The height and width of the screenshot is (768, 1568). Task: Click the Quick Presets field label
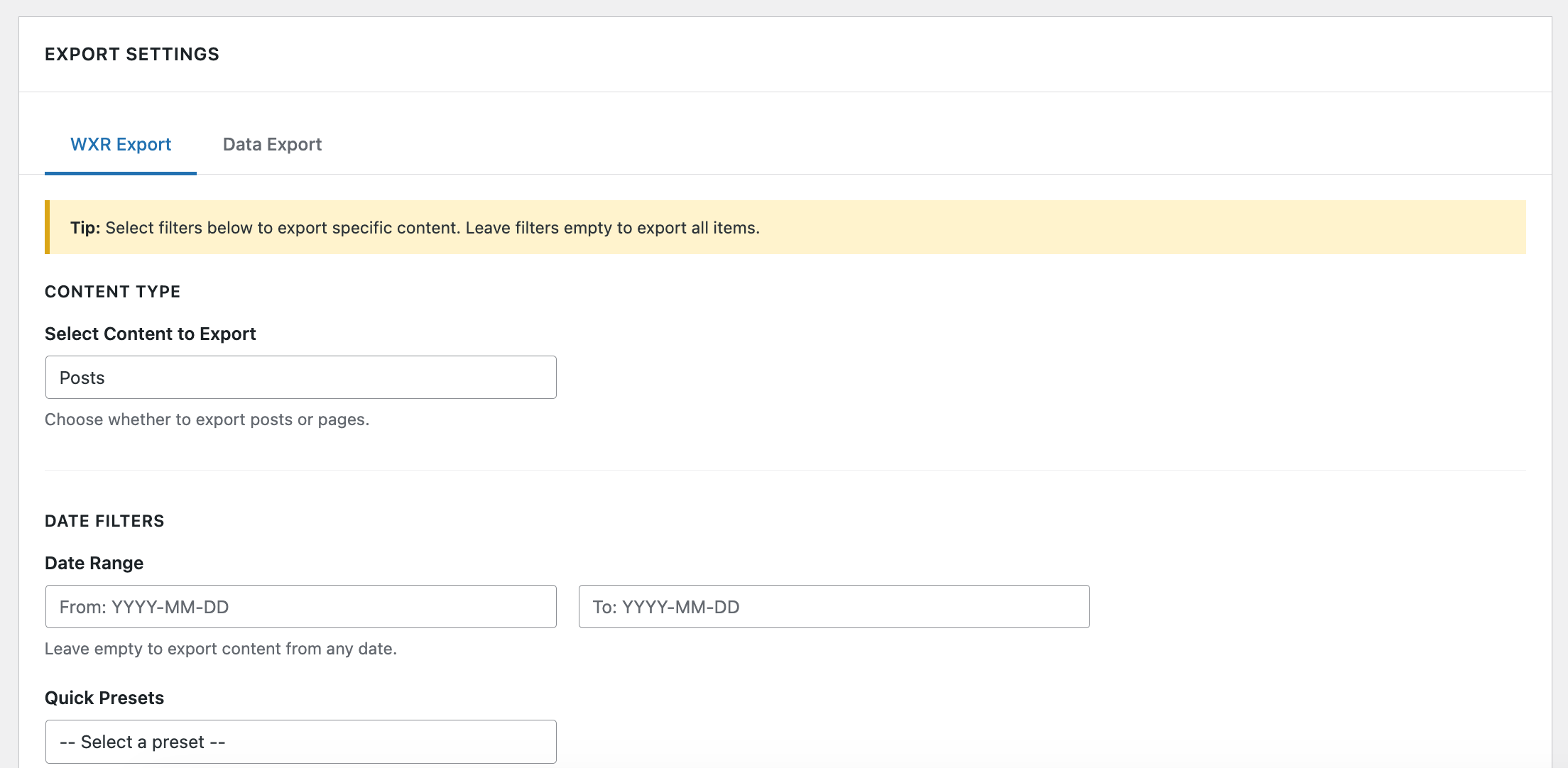point(104,698)
